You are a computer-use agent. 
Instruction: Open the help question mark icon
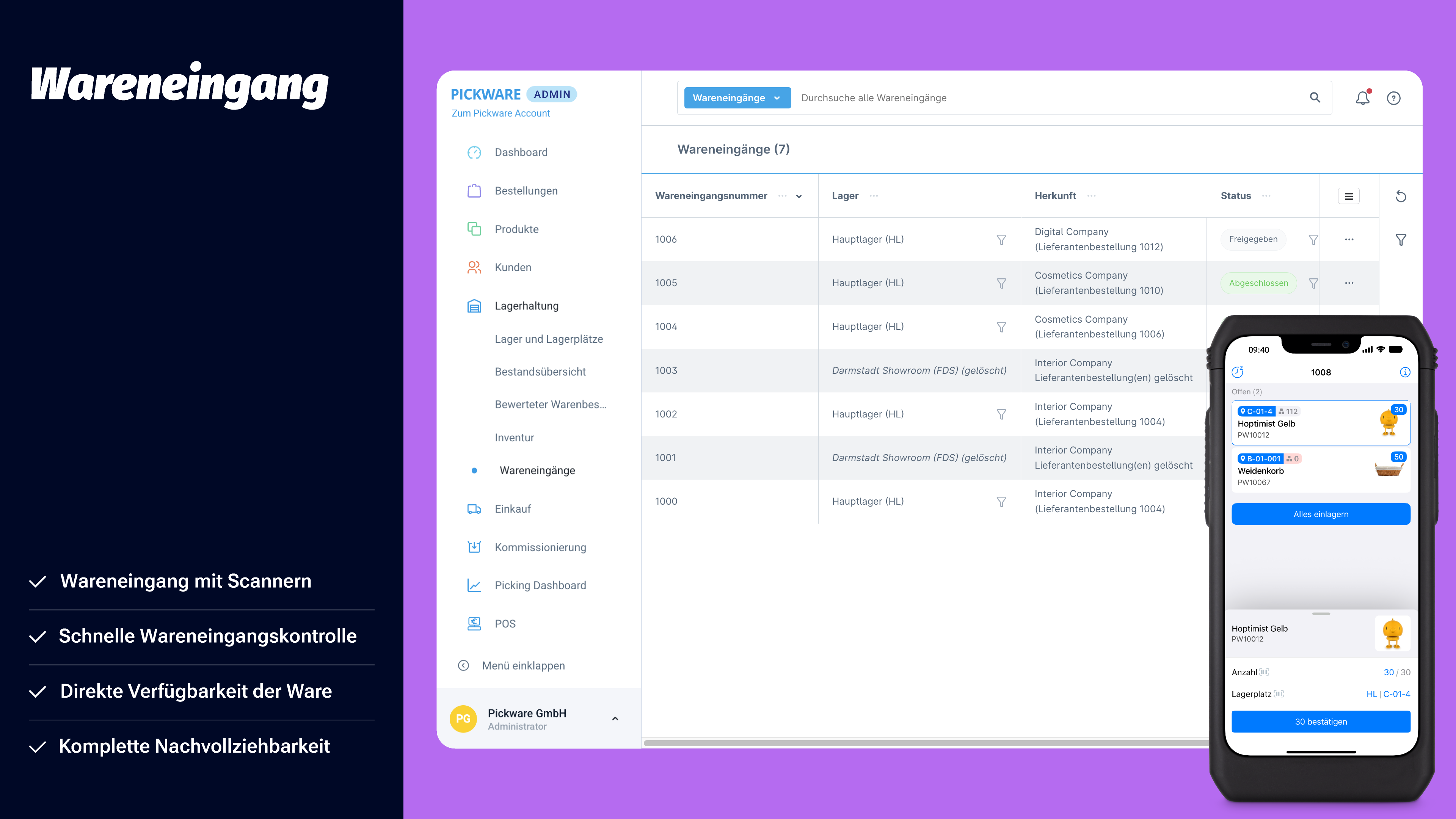[x=1394, y=98]
